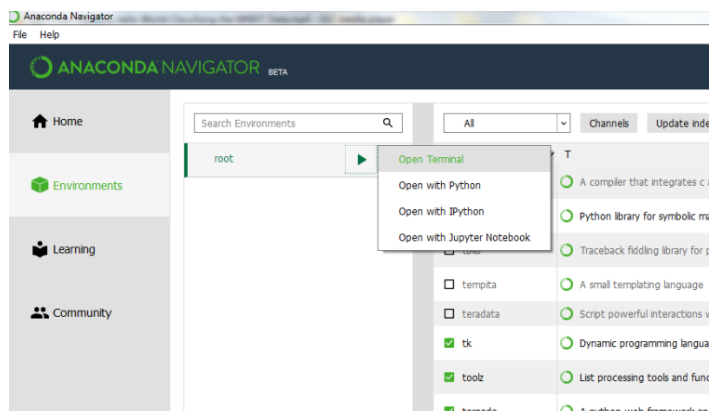Click the Anaconda Navigator logo ring
The image size is (718, 420).
pos(41,67)
